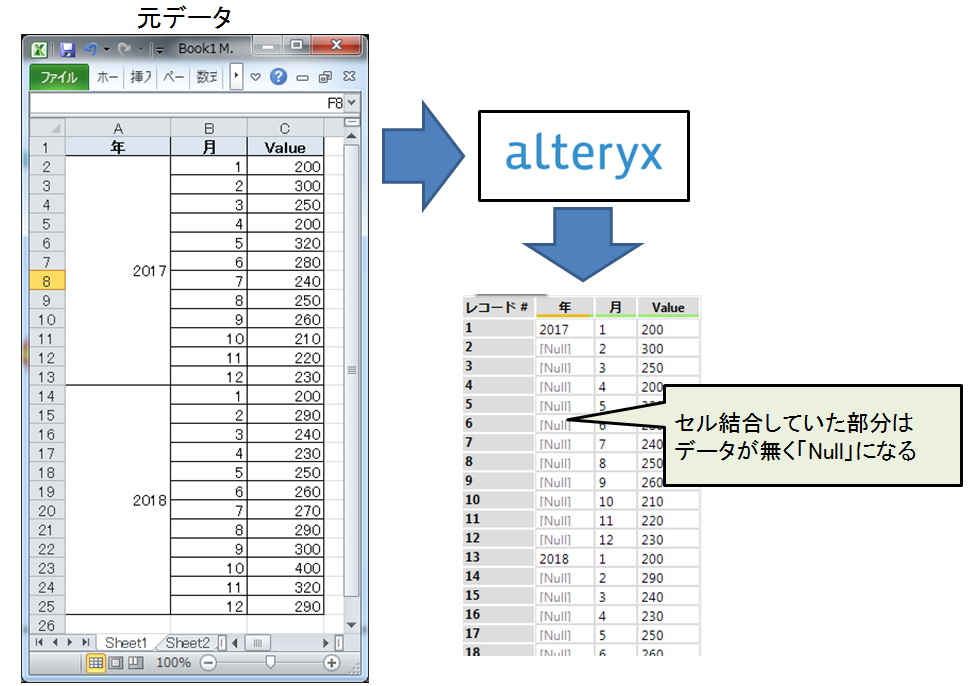This screenshot has height=686, width=974.
Task: Minimize the ribbon with the heart-shaped caret icon
Action: click(x=256, y=77)
